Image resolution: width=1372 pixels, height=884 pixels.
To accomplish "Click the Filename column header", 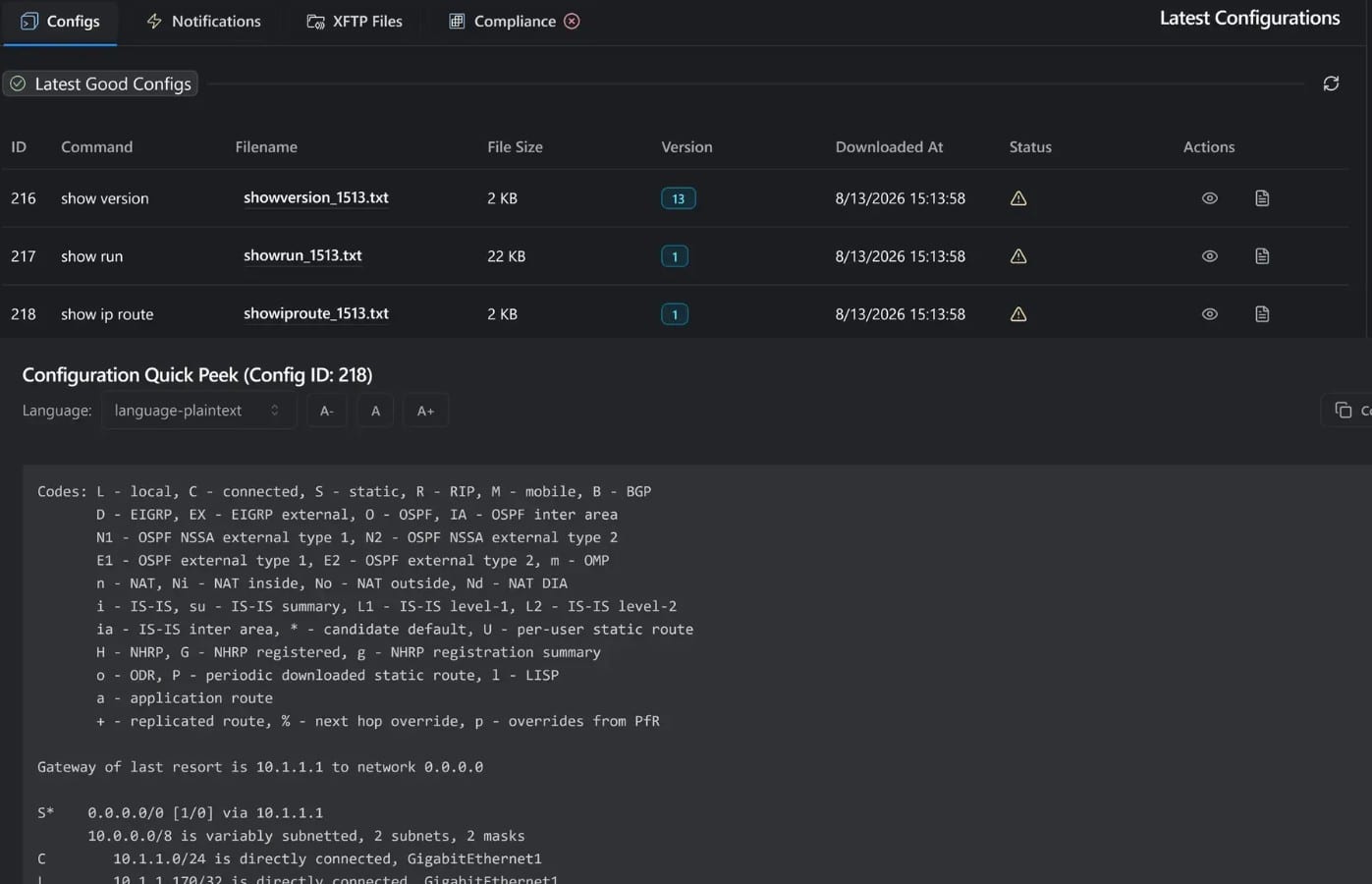I will (x=266, y=146).
